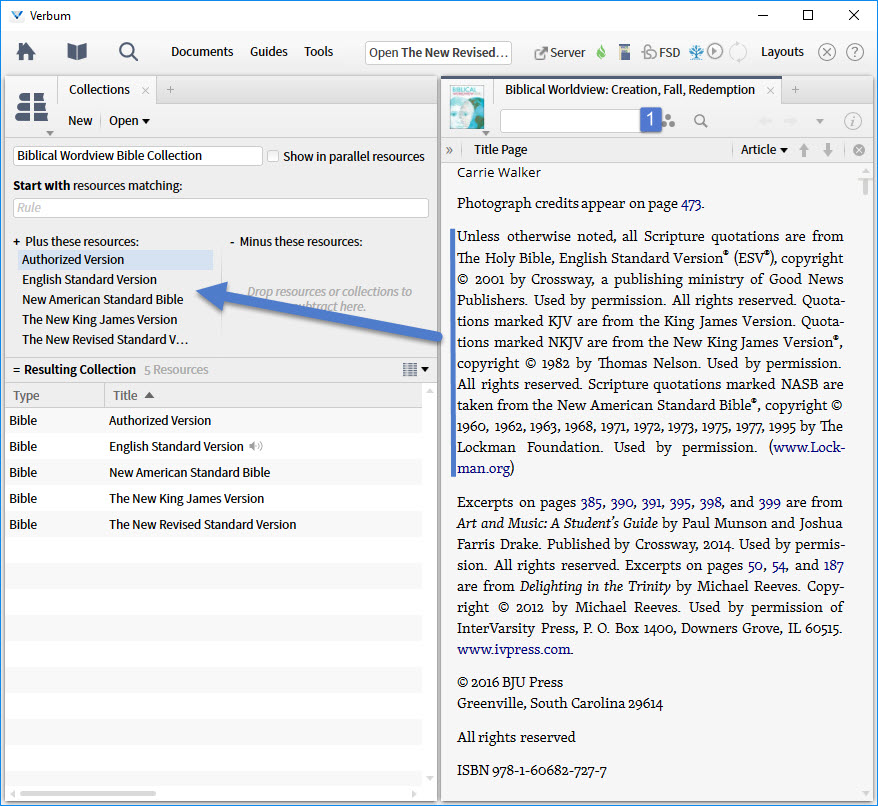
Task: Follow the page 187 link
Action: 833,566
